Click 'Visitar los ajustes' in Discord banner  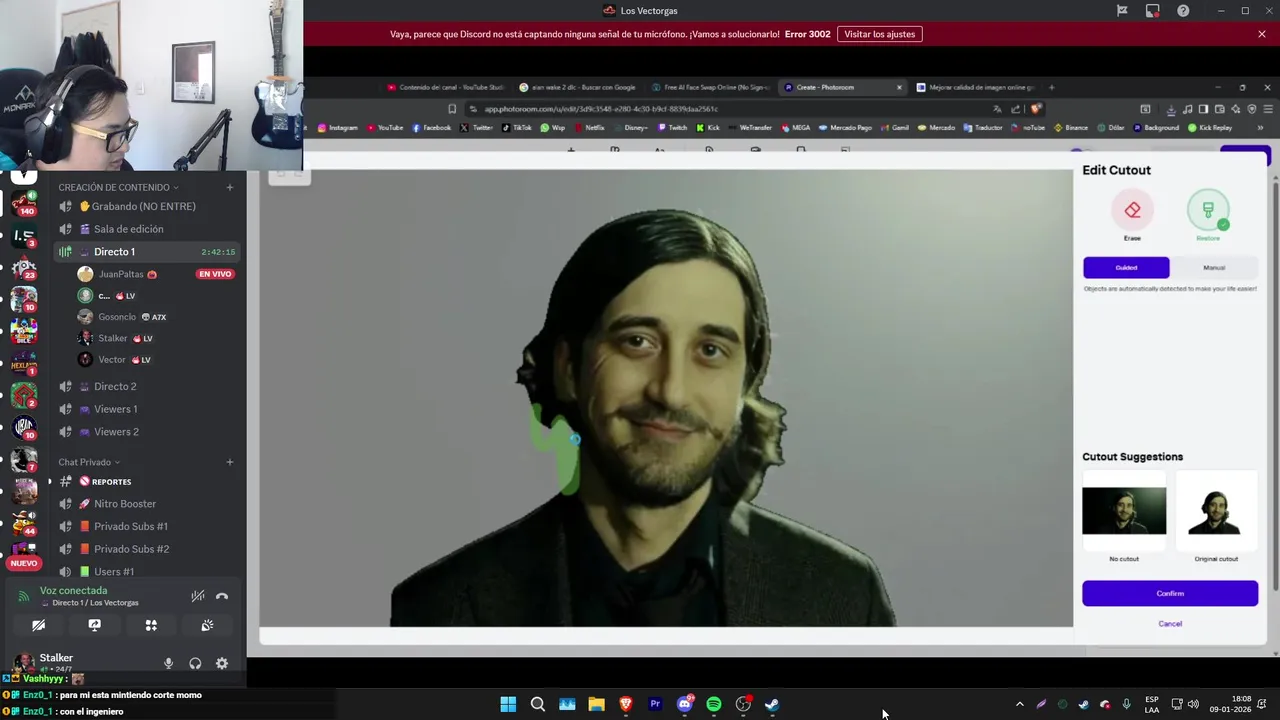coord(879,34)
